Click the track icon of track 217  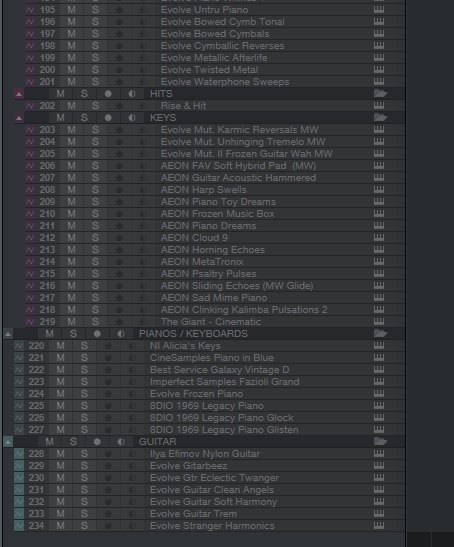pos(30,298)
